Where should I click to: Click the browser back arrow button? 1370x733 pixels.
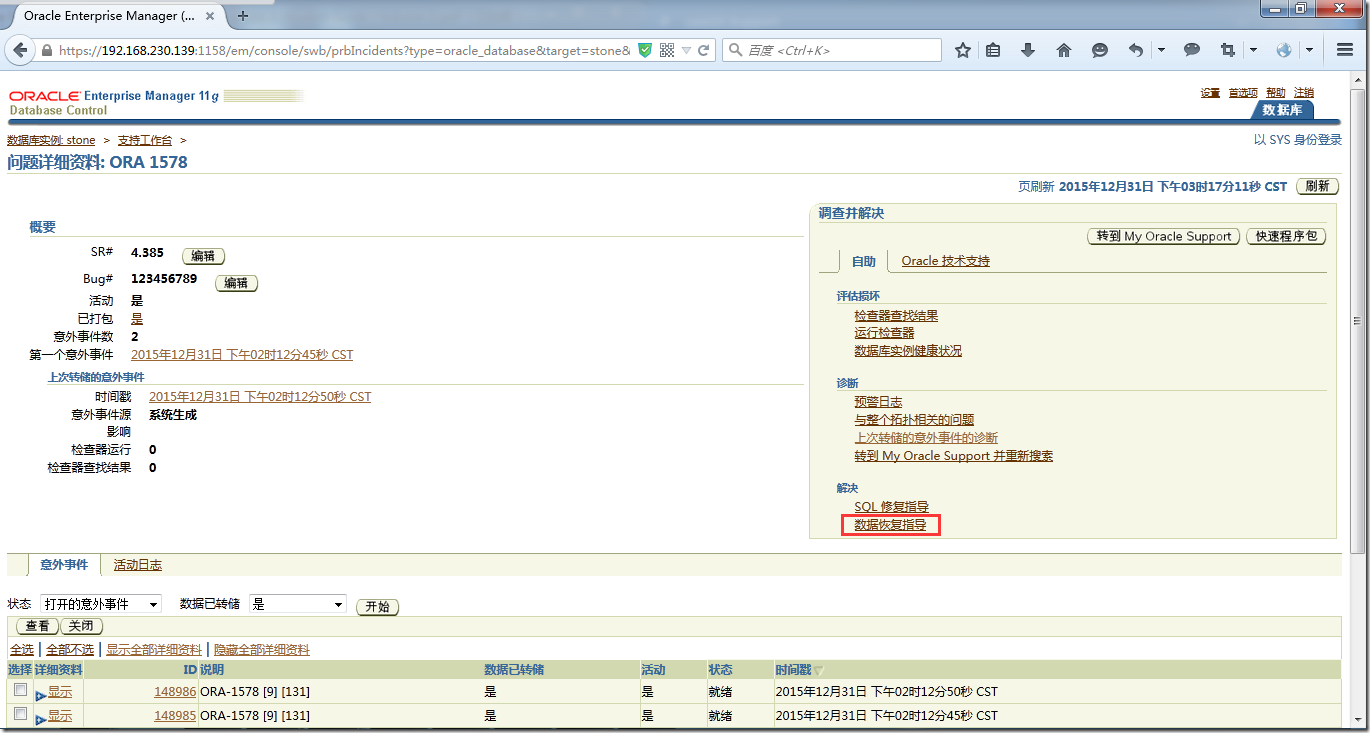[22, 50]
